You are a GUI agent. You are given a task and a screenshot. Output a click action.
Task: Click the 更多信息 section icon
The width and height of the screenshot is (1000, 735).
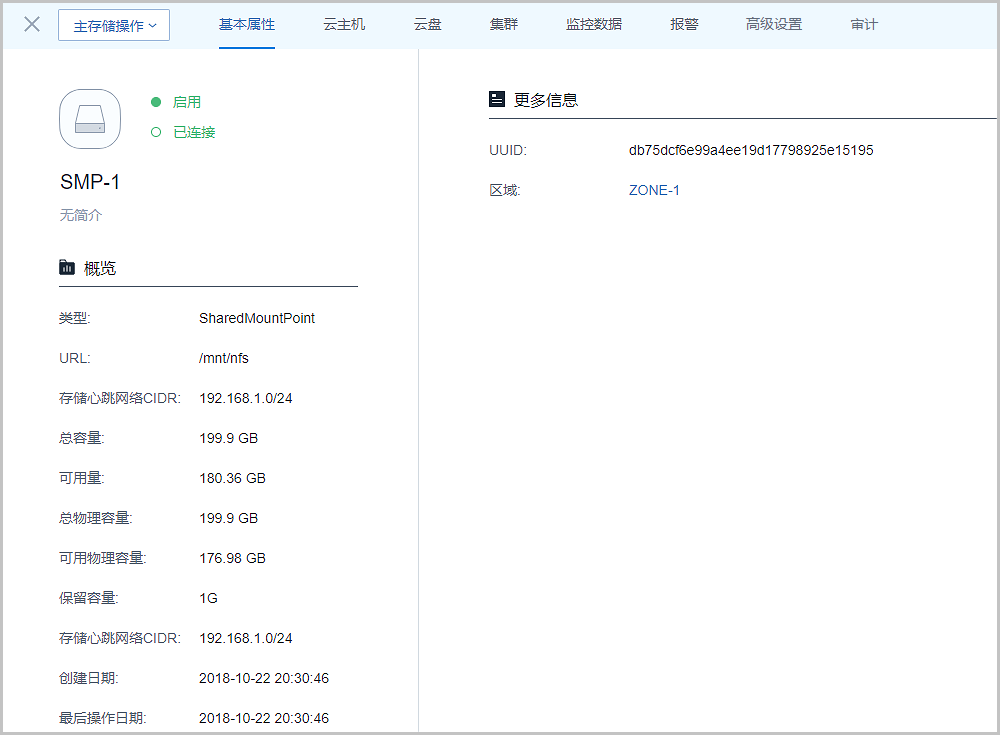[497, 99]
